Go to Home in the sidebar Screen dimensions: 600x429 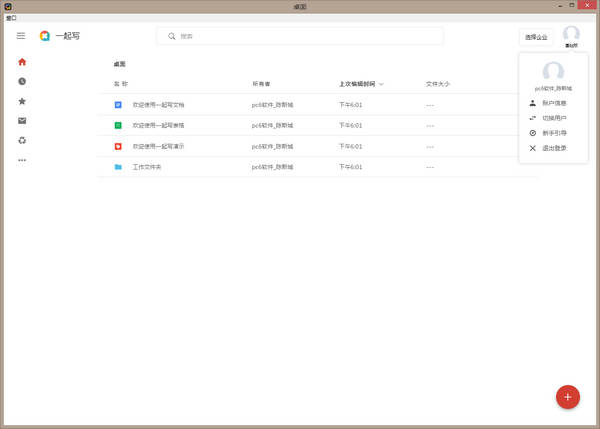[22, 62]
